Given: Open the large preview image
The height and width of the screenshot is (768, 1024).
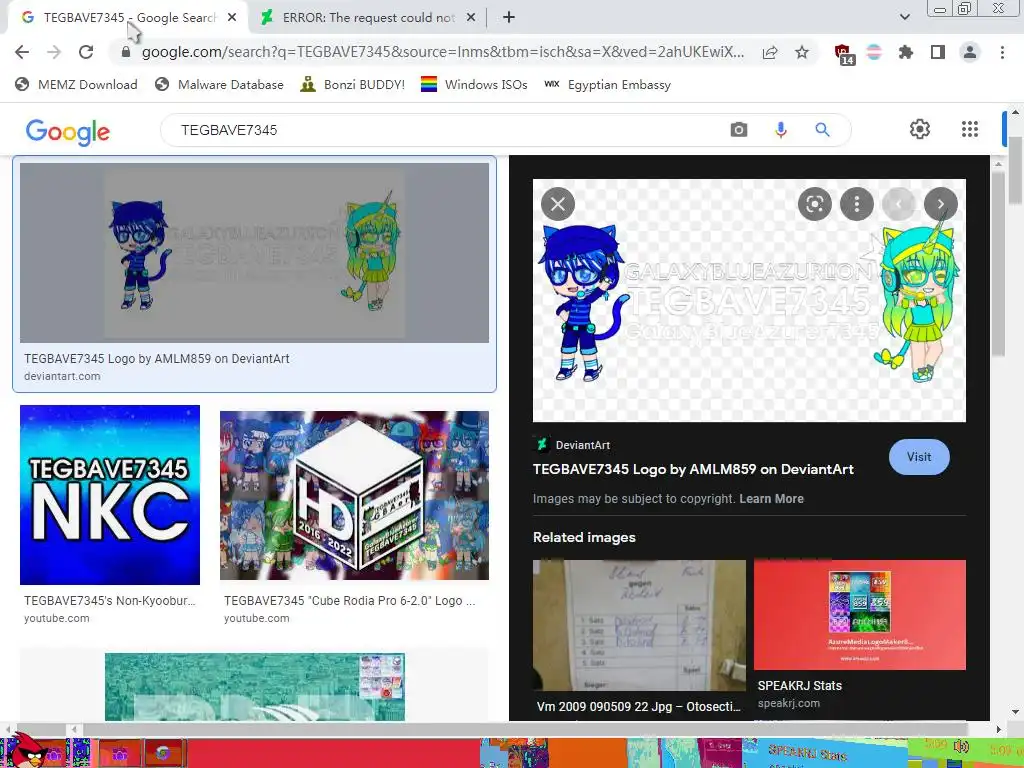Looking at the screenshot, I should tap(749, 300).
